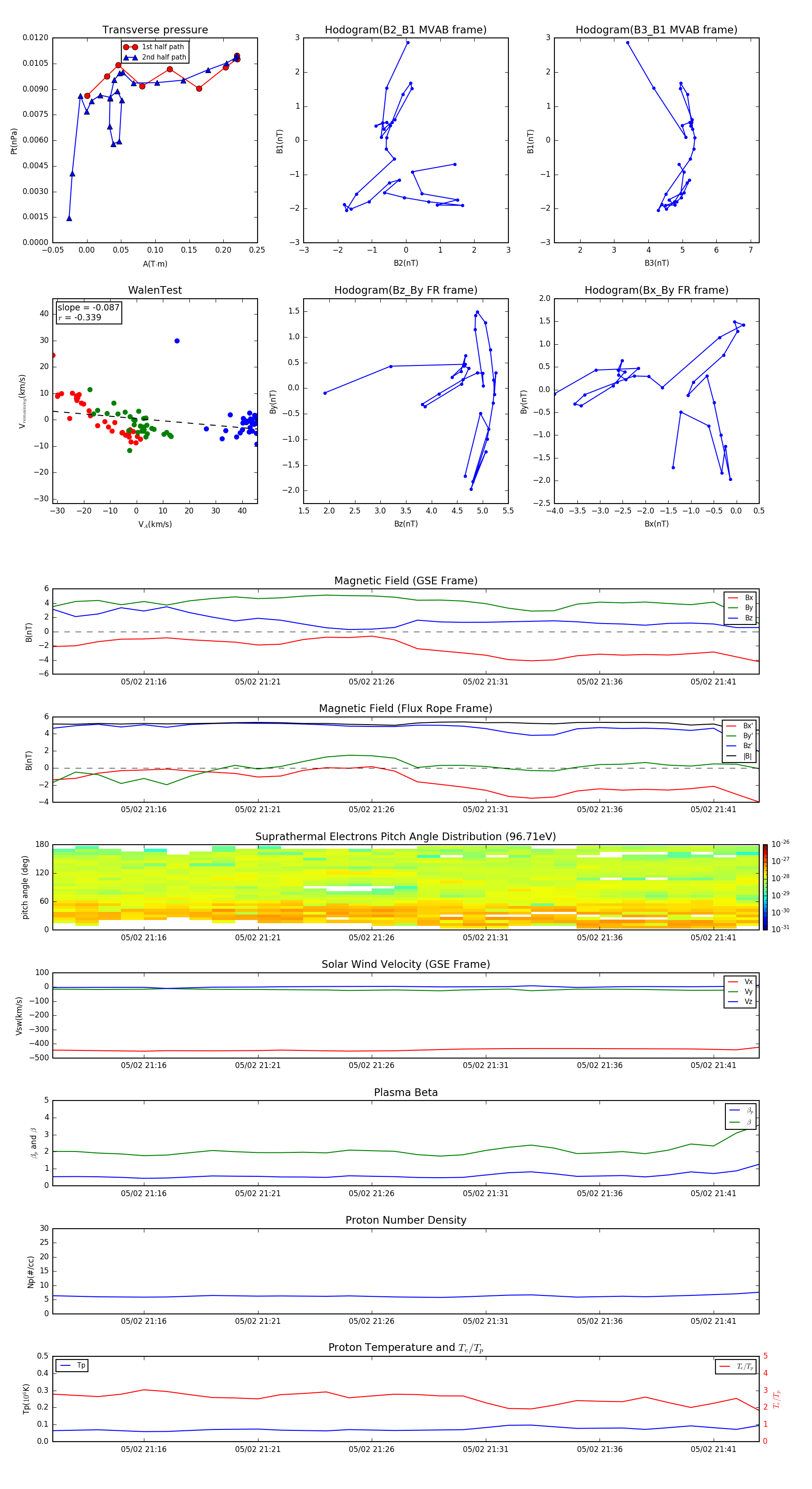Click the 'Proton Temperature and Te/Tp' title

tap(406, 1347)
